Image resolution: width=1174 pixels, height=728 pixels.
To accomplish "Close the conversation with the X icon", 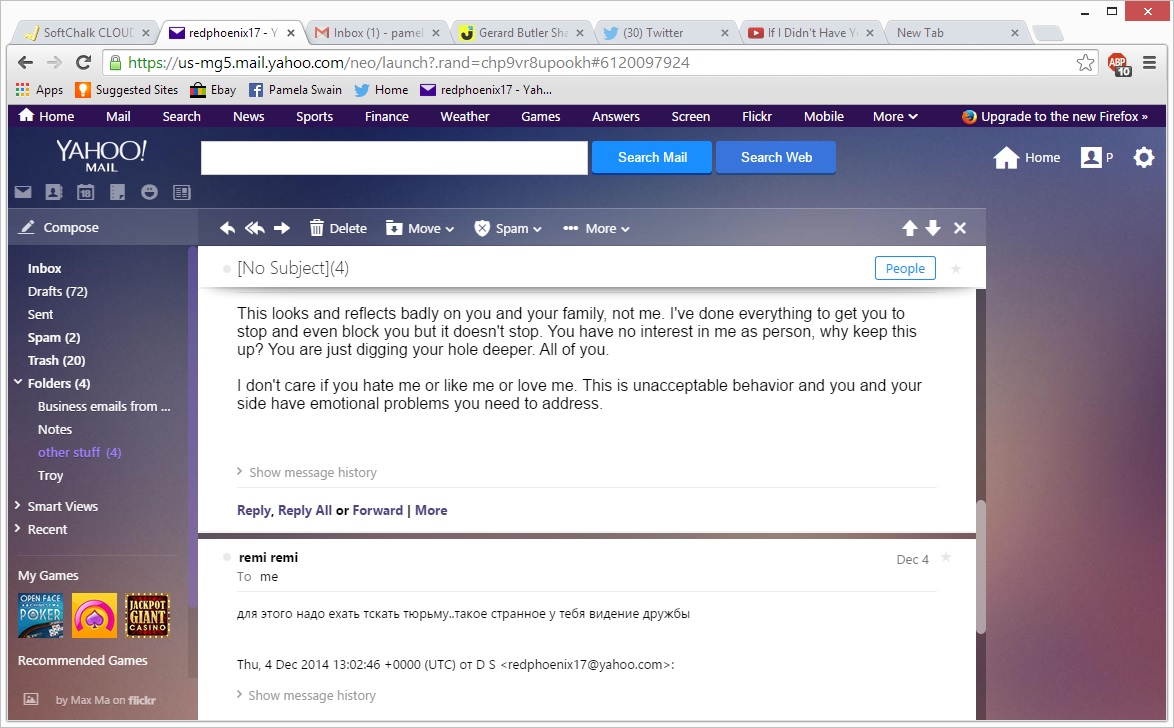I will pos(960,228).
